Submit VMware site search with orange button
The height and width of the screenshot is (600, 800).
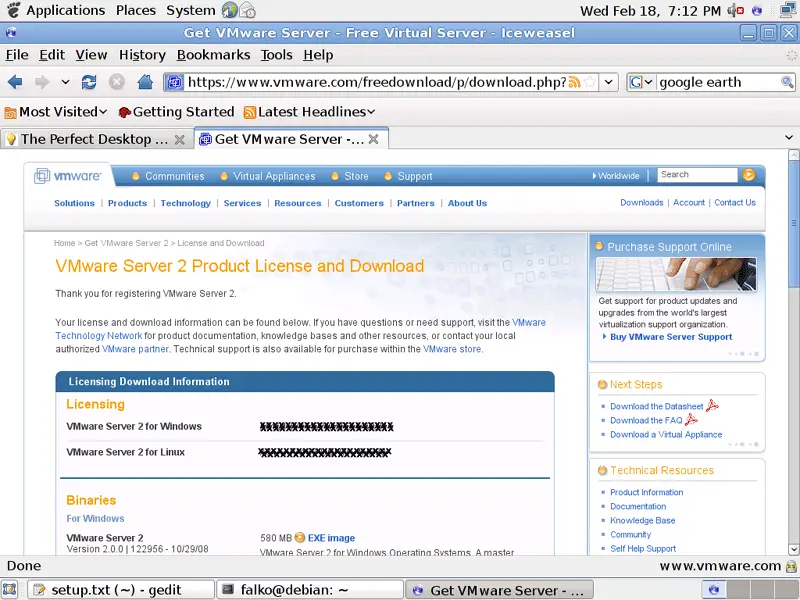[x=748, y=175]
